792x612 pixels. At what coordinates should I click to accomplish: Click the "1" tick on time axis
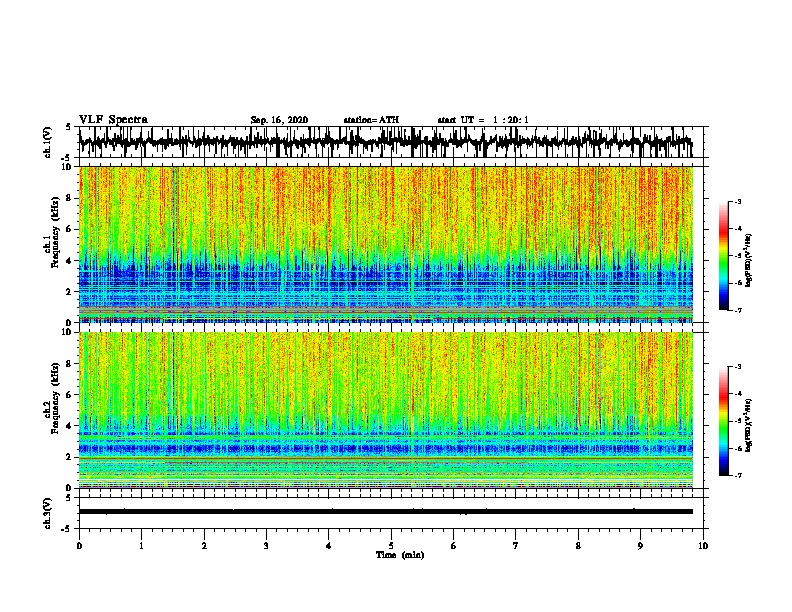pos(141,546)
